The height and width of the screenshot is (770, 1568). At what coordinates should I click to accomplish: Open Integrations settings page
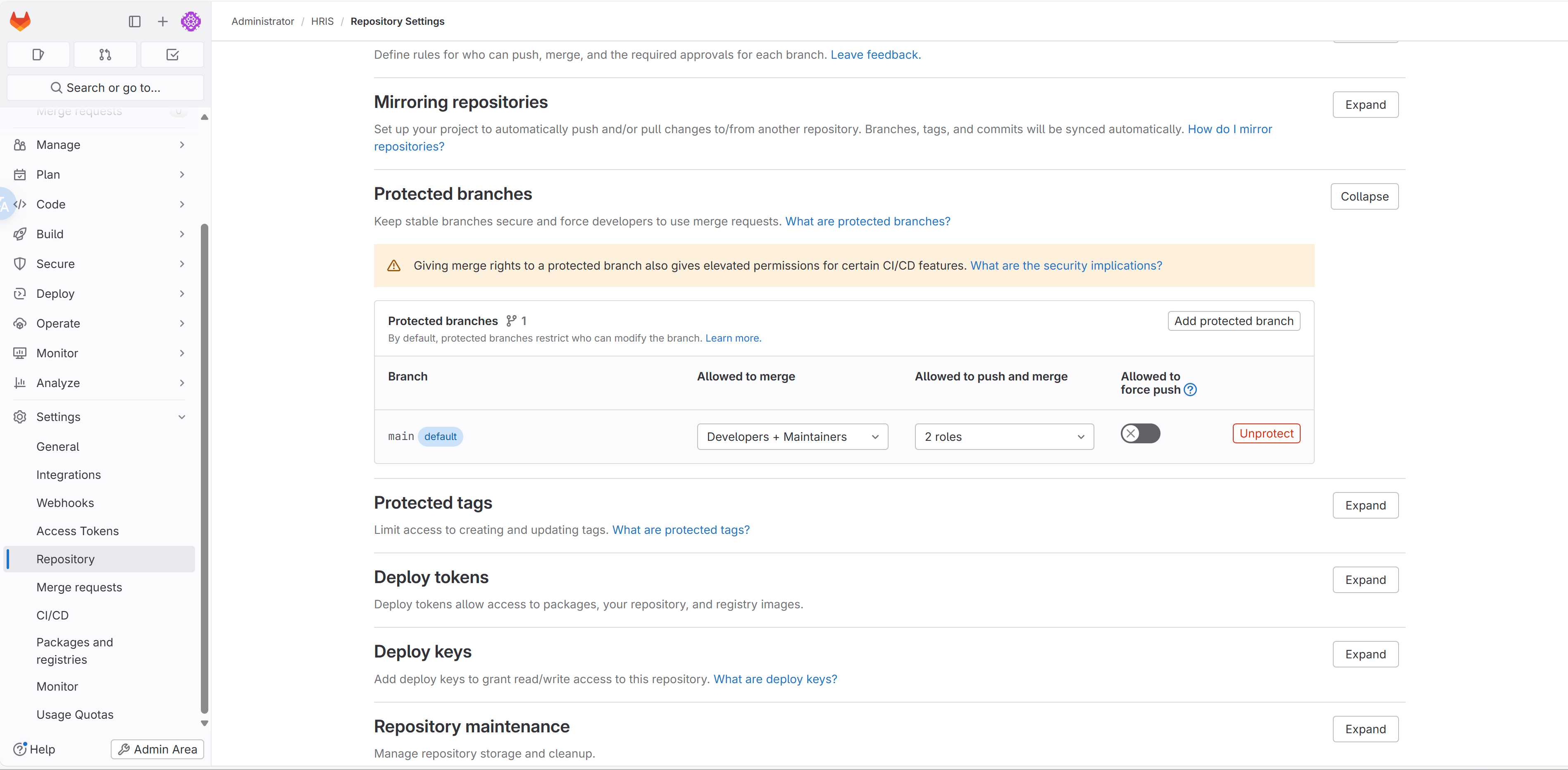[x=69, y=475]
